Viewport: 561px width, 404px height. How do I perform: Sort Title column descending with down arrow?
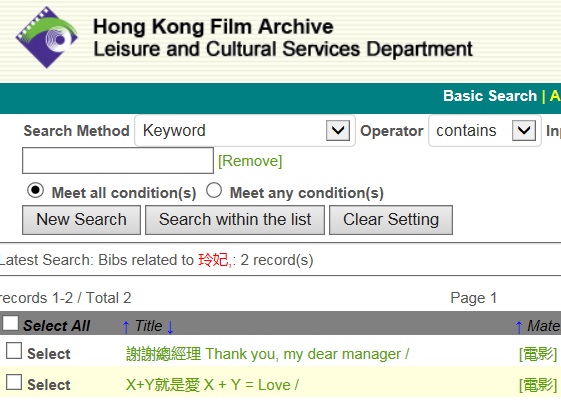170,327
